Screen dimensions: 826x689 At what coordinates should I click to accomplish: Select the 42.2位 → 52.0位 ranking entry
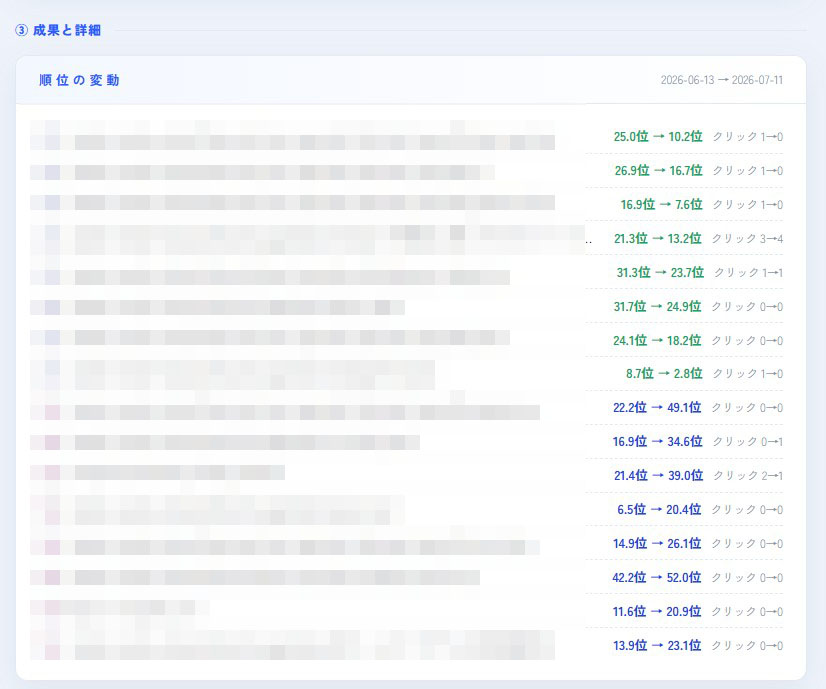pos(657,578)
